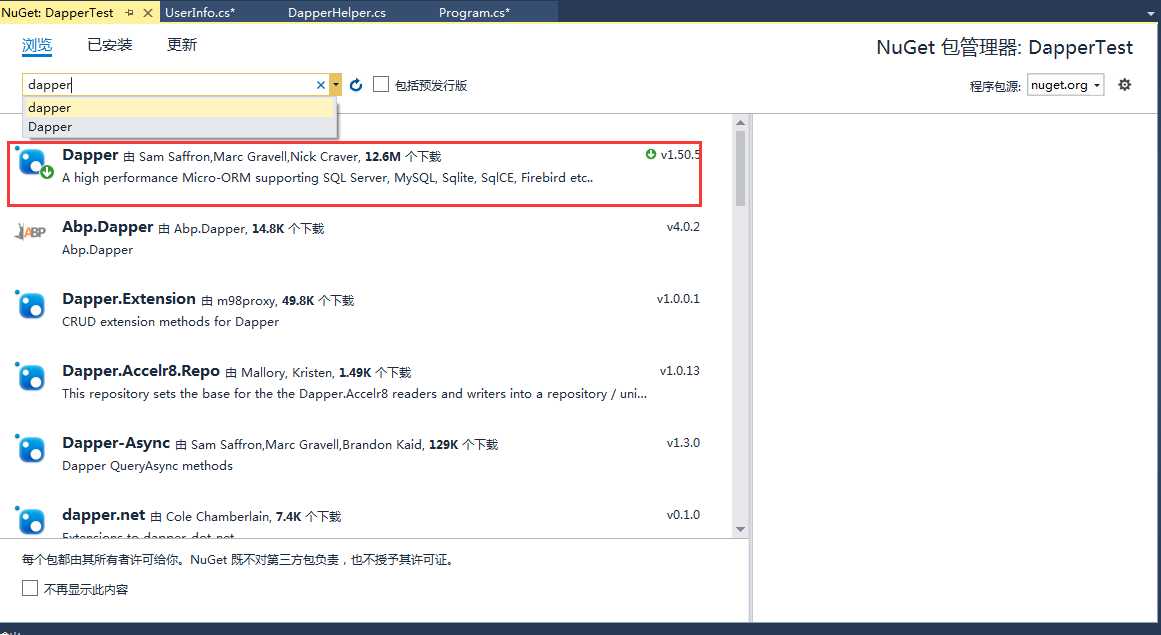Click the Dapper-Async package icon
The width and height of the screenshot is (1161, 635).
31,448
